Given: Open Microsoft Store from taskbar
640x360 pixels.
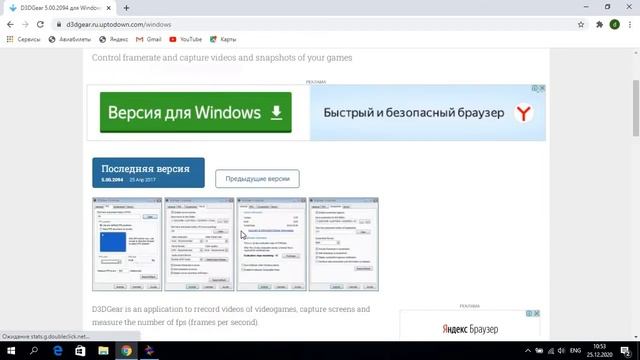Looking at the screenshot, I should pos(80,351).
